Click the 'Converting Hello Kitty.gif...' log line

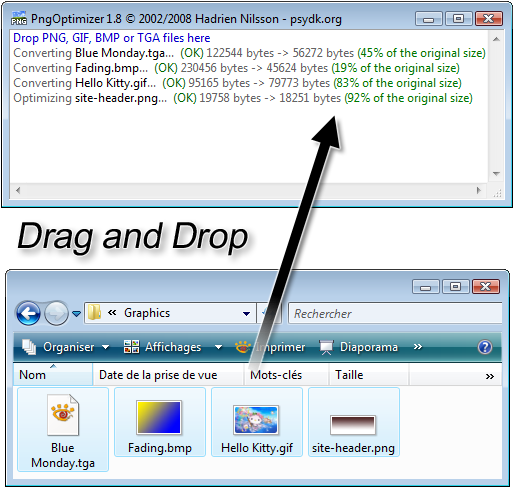click(237, 83)
